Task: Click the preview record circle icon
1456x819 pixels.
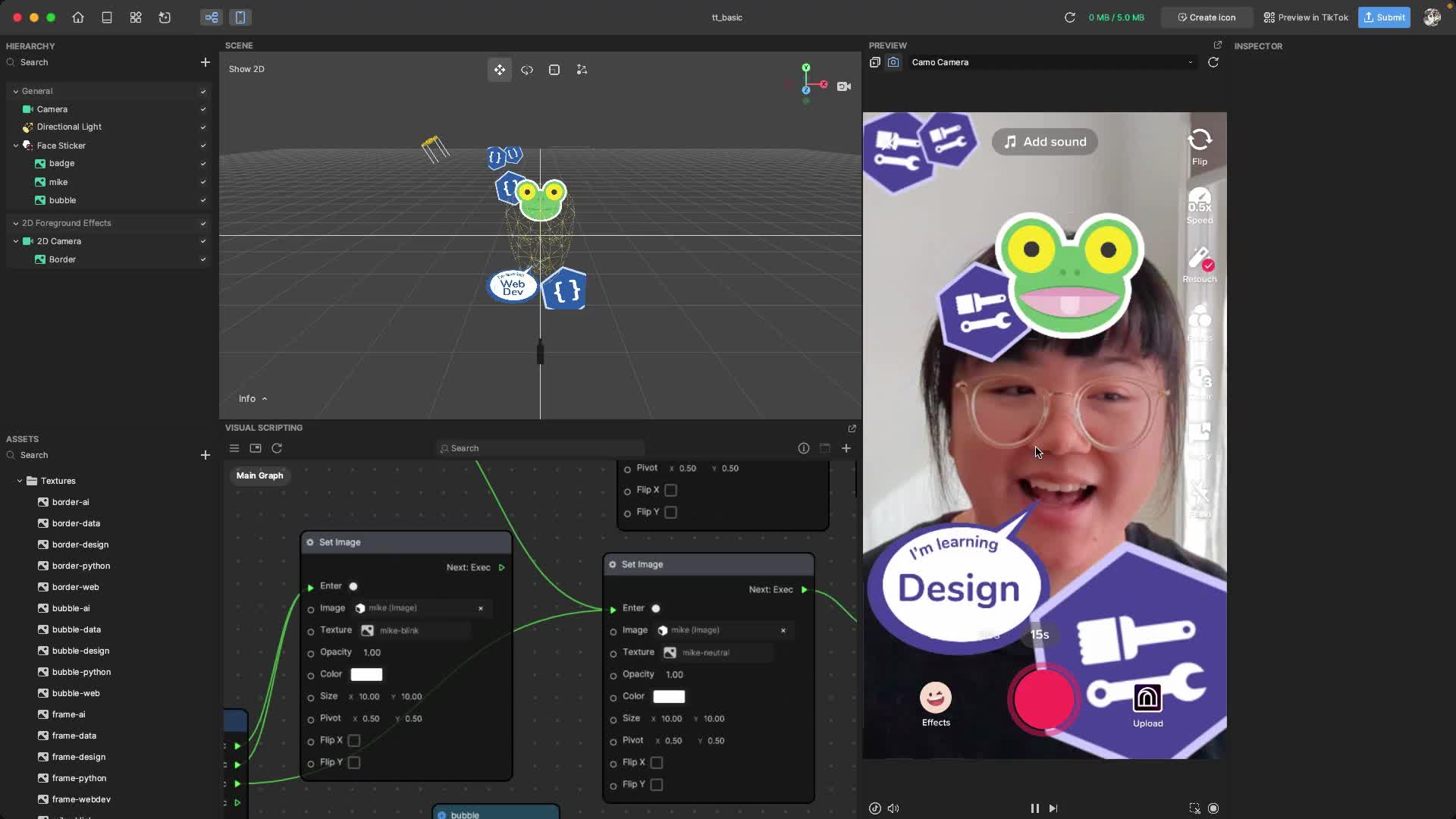Action: (1213, 808)
